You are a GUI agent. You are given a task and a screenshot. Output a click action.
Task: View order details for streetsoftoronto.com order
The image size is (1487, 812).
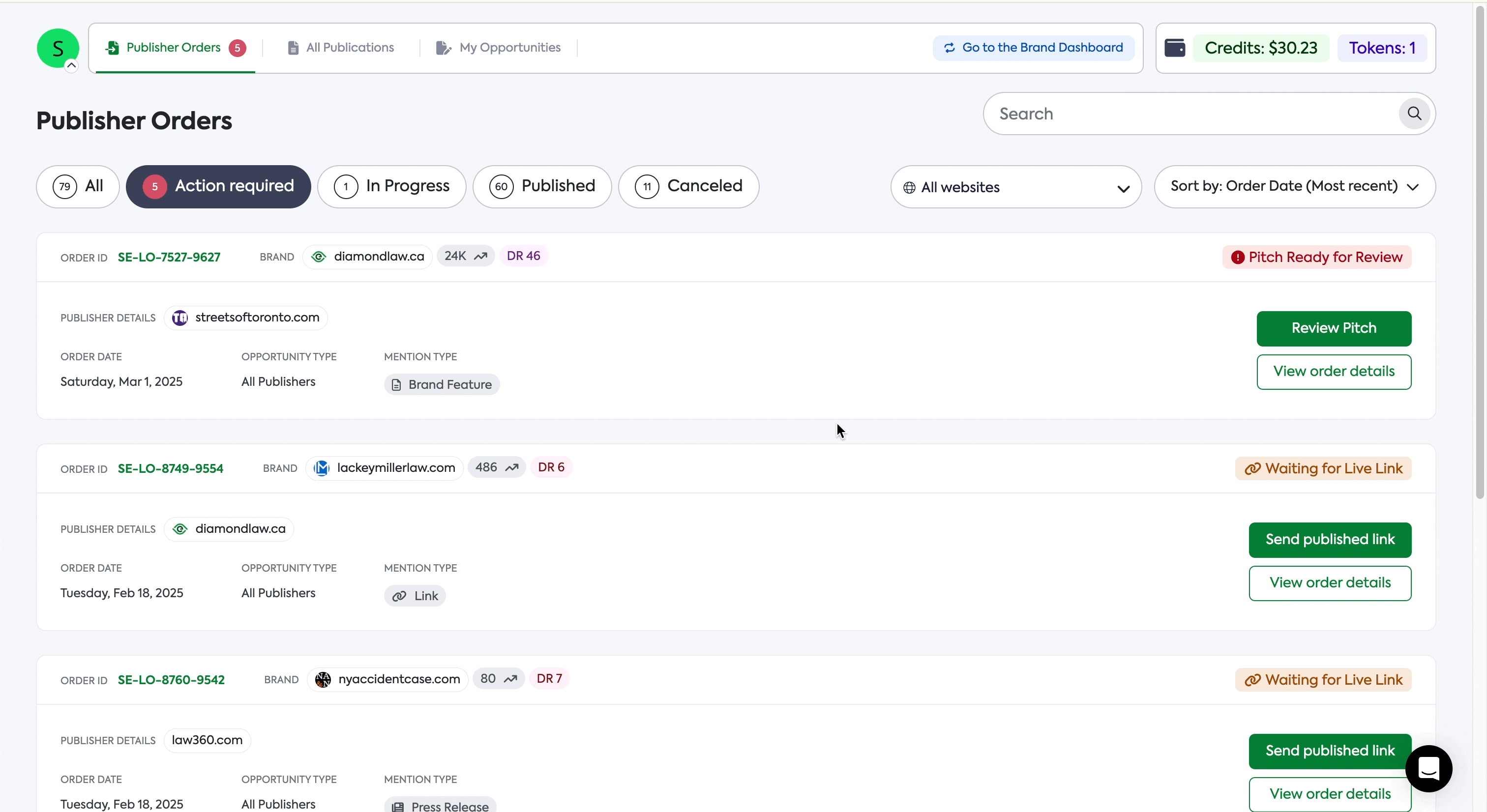[x=1334, y=372]
